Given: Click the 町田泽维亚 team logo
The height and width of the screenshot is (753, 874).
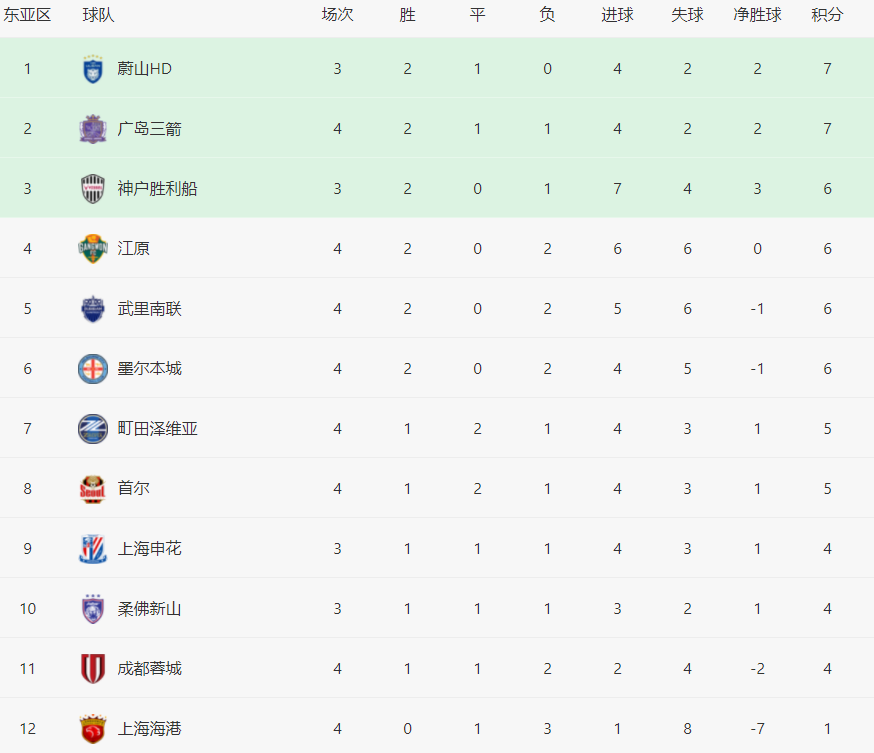Looking at the screenshot, I should click(93, 429).
